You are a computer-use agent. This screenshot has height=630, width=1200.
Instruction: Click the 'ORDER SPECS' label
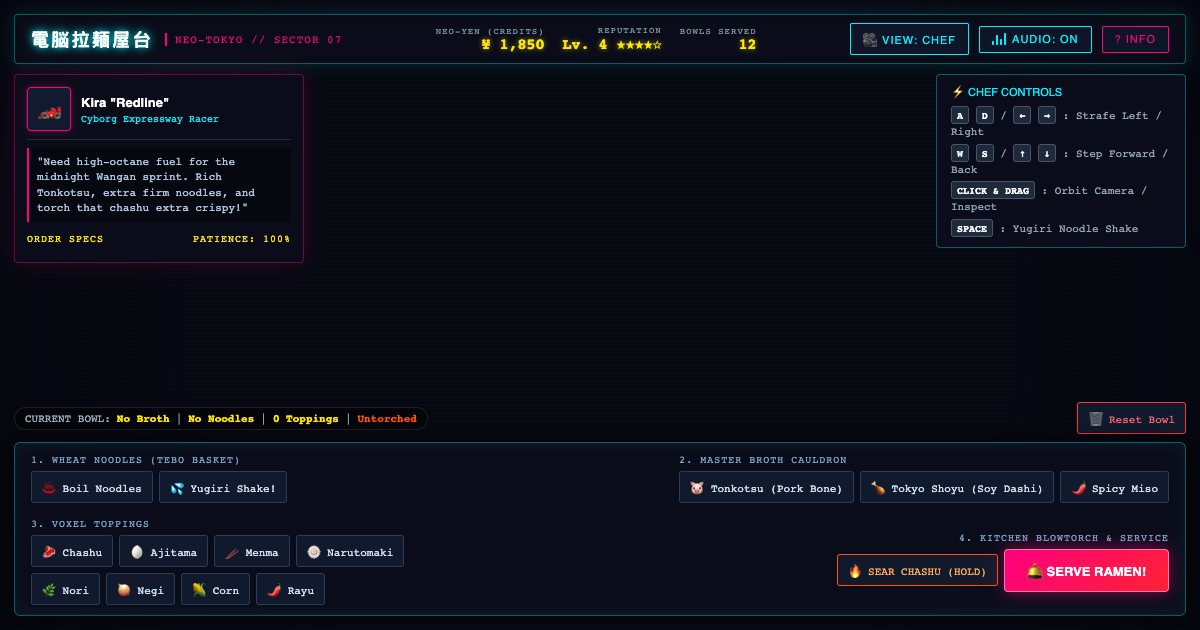pos(65,239)
